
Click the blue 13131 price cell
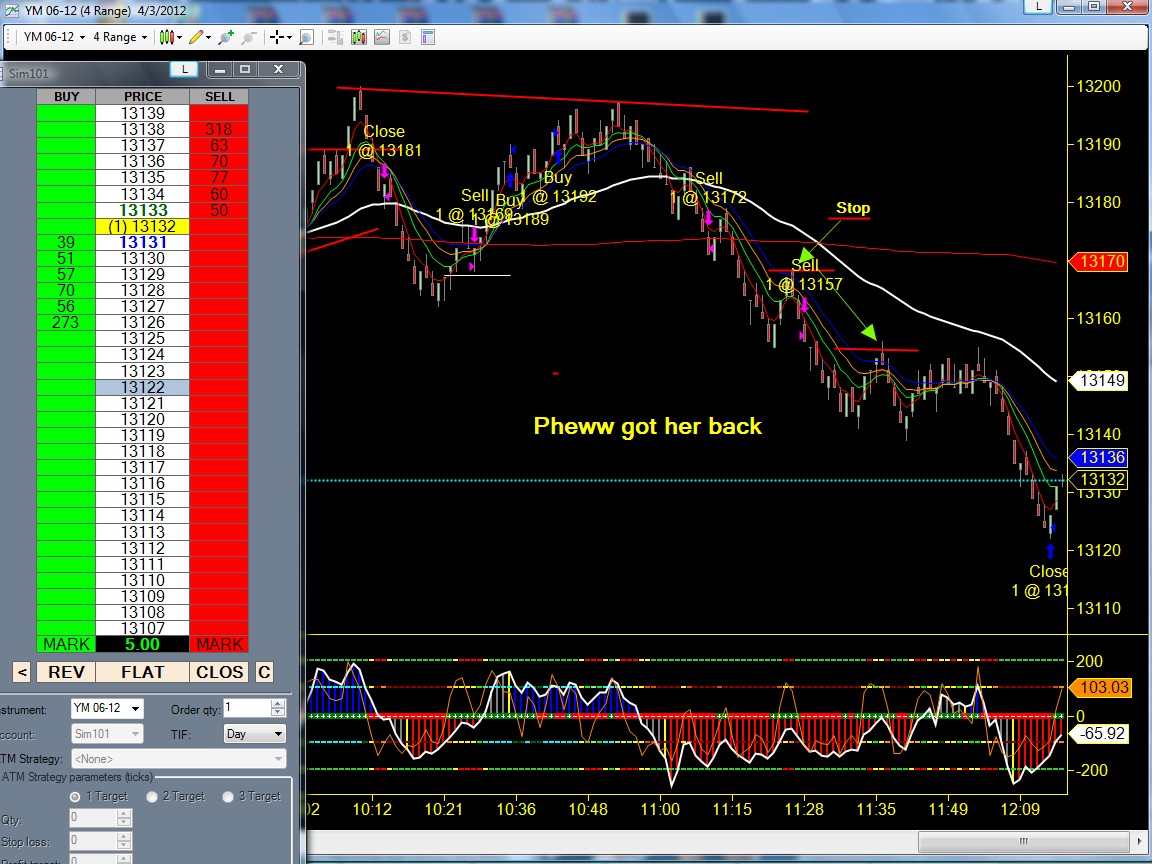tap(143, 242)
